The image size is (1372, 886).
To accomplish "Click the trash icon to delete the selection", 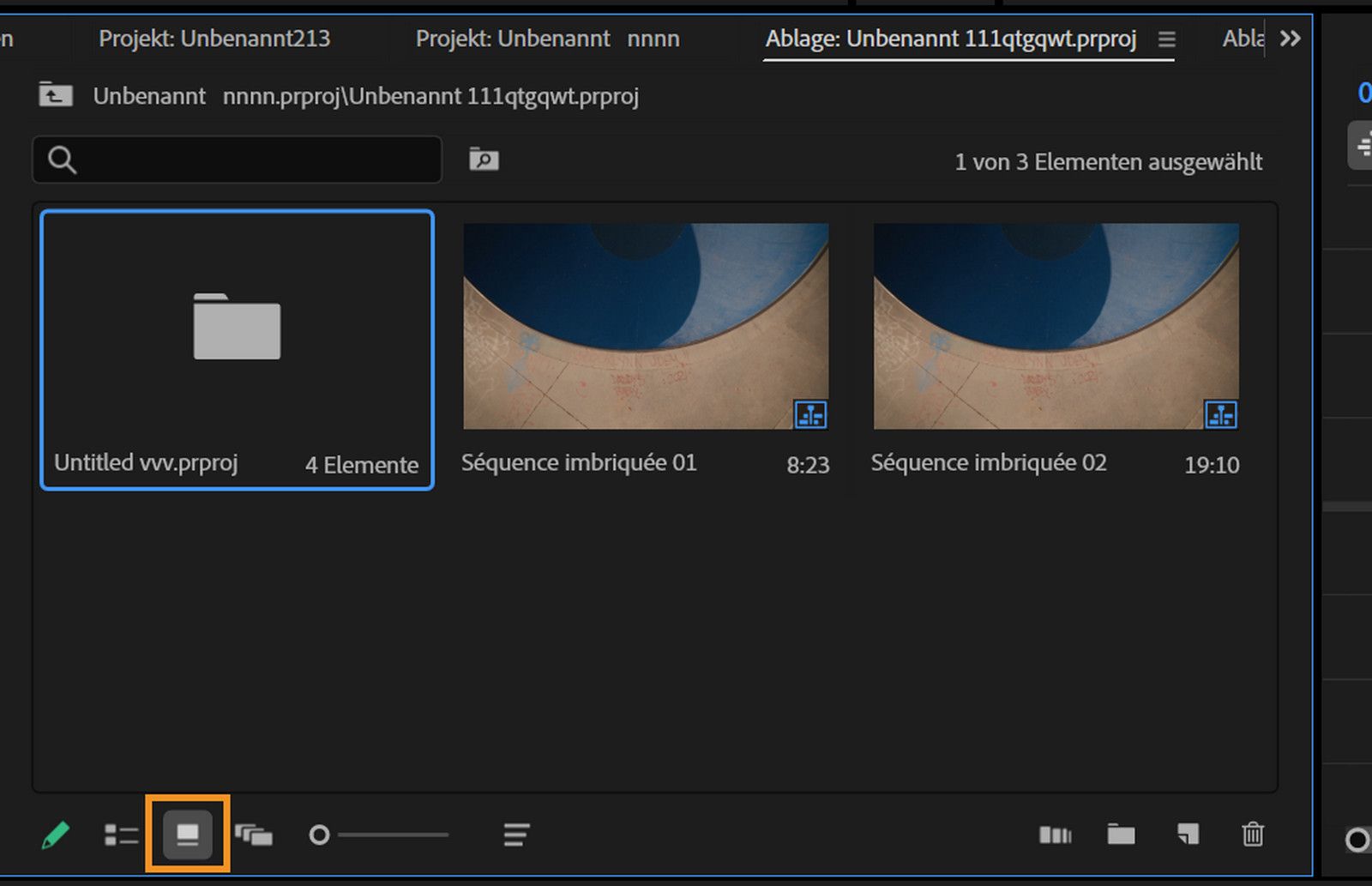I will 1253,834.
